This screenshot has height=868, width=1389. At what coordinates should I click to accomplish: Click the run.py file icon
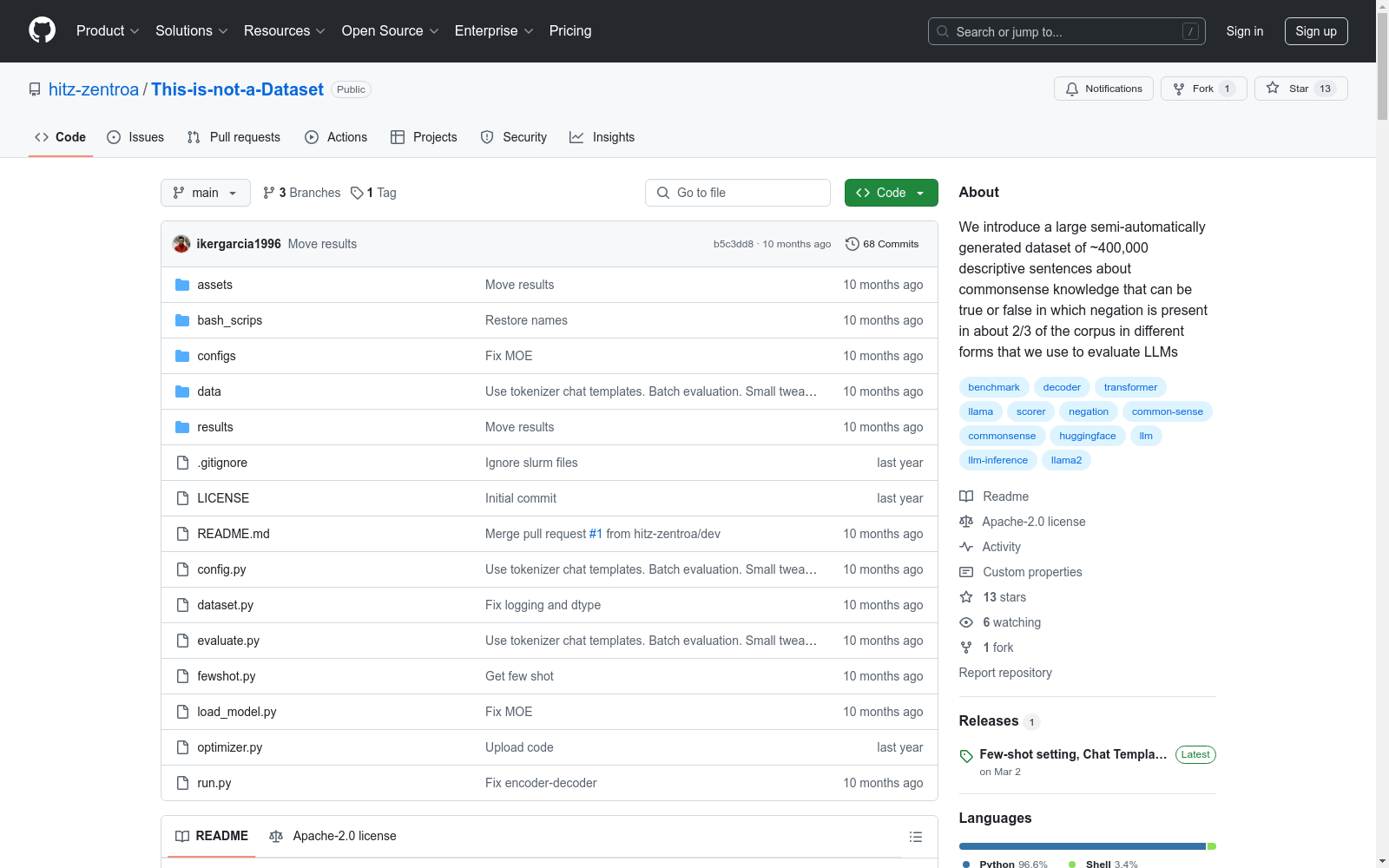[182, 783]
